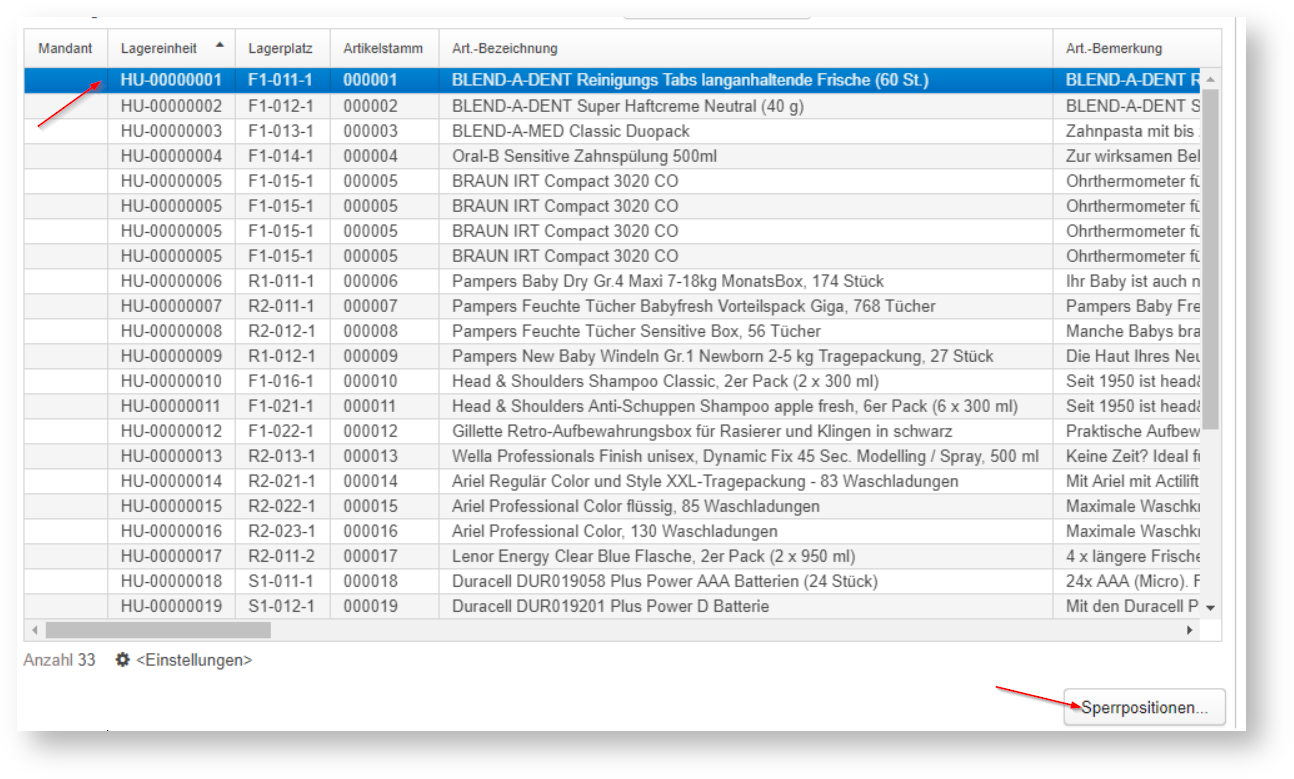Select row HU-00000006
This screenshot has height=779, width=1294.
coord(612,281)
